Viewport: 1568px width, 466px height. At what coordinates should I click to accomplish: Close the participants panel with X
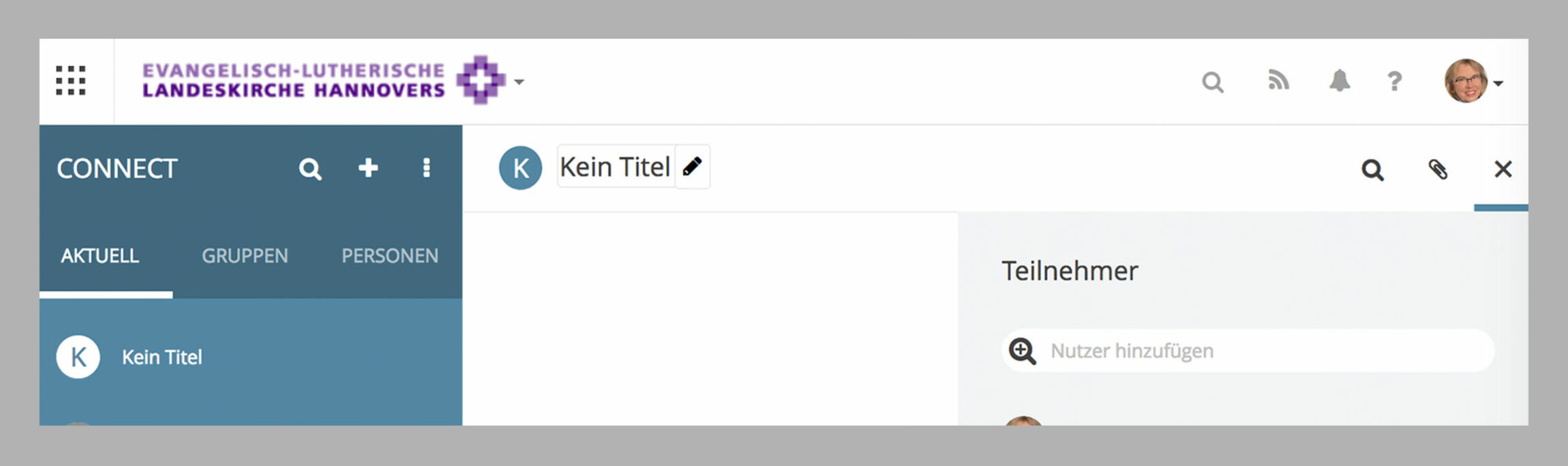coord(1503,169)
